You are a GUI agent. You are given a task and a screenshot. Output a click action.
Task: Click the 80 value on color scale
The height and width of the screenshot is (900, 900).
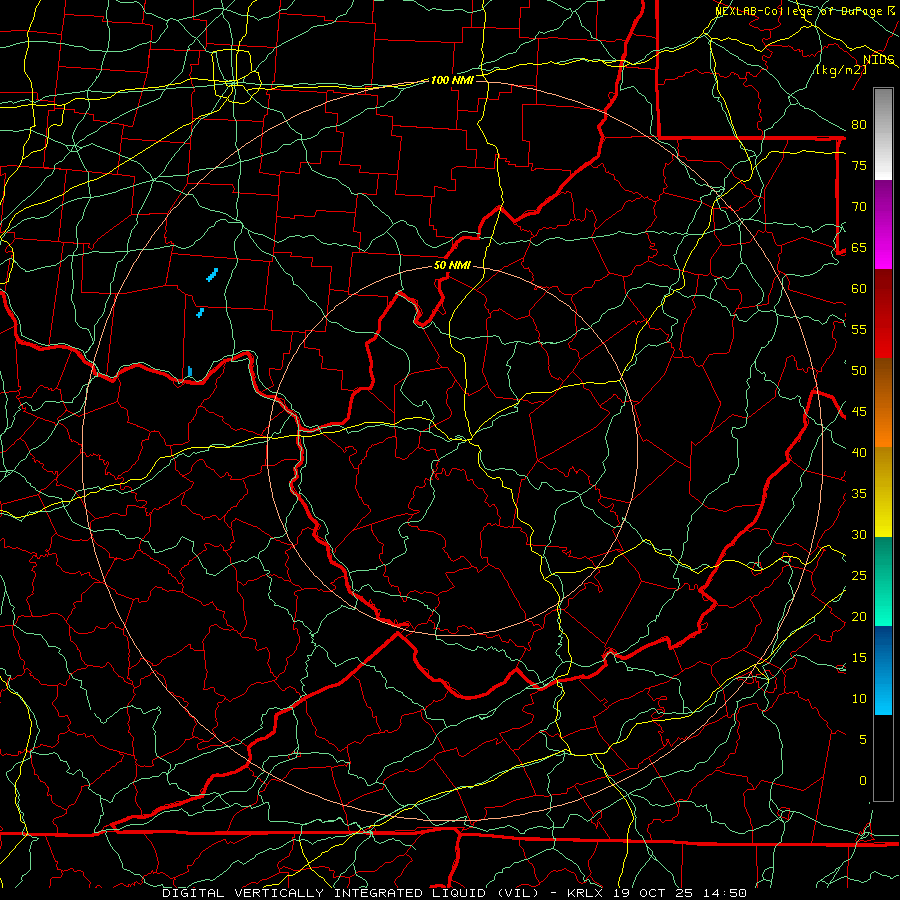[x=859, y=125]
